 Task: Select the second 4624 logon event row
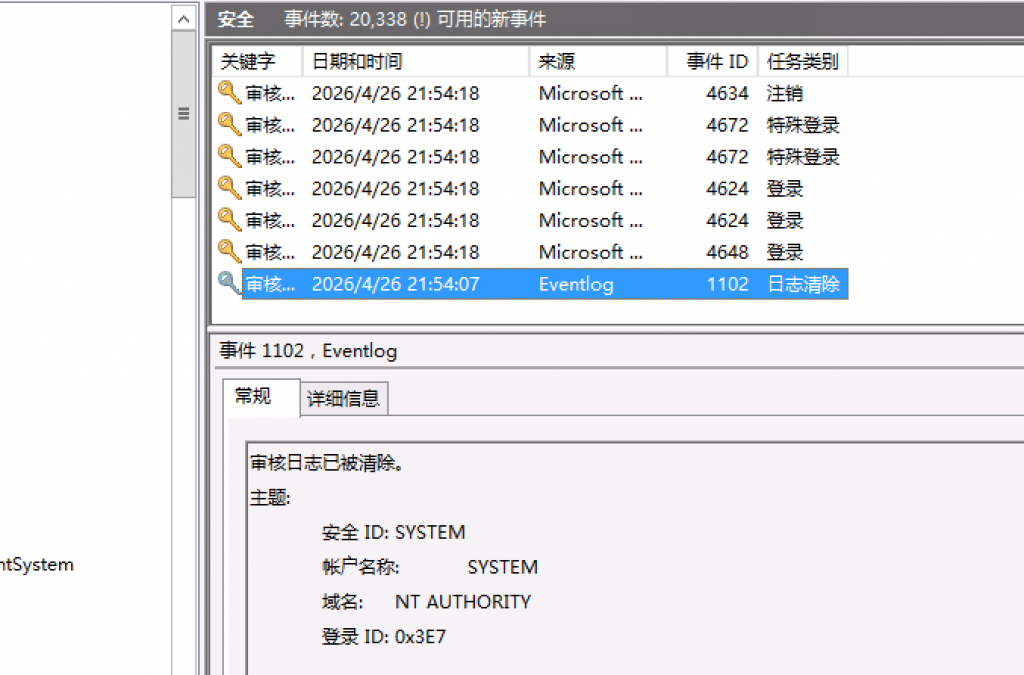(530, 220)
